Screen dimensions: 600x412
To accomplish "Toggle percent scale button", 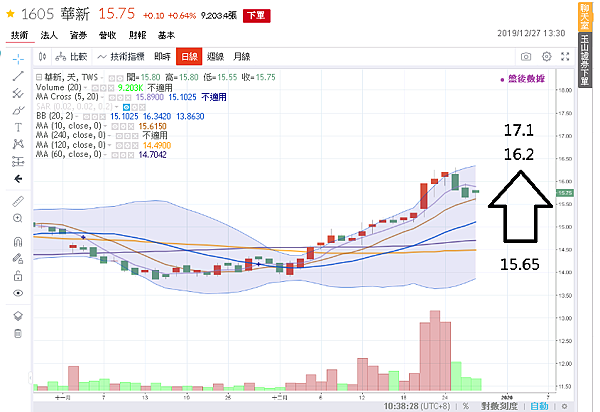I will pos(466,406).
